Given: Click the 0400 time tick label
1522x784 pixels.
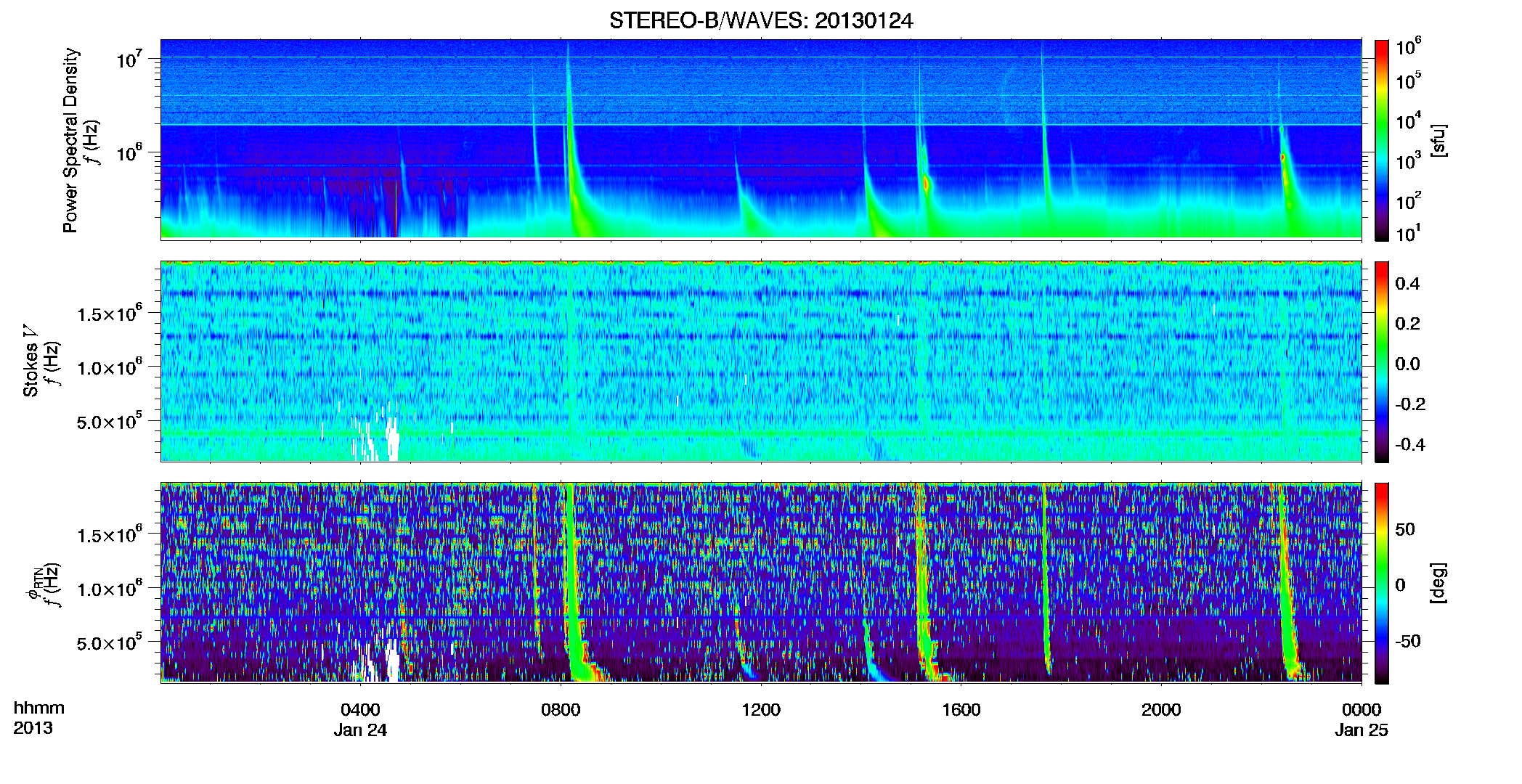Looking at the screenshot, I should point(360,709).
